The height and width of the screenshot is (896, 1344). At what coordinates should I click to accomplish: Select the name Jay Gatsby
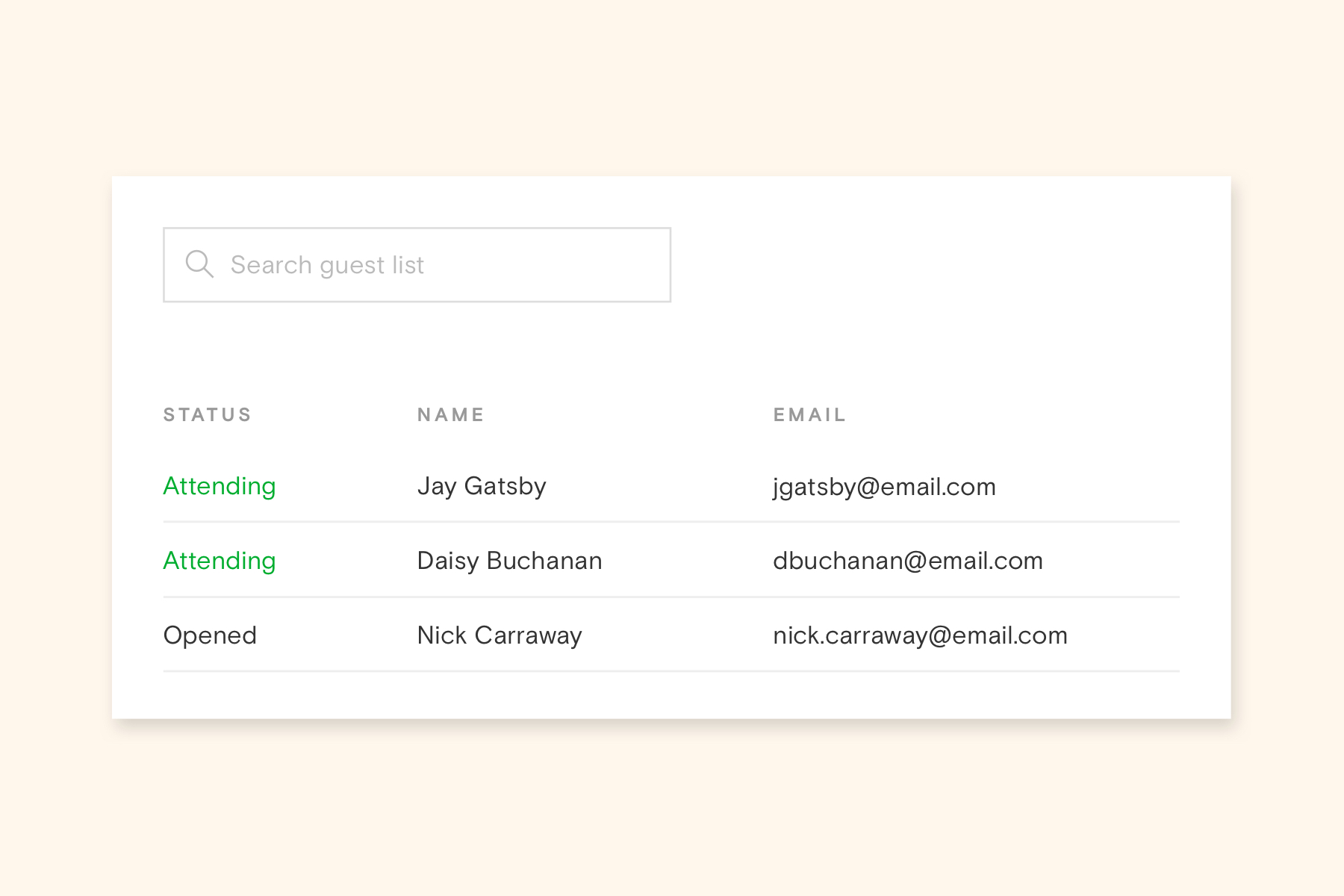482,486
